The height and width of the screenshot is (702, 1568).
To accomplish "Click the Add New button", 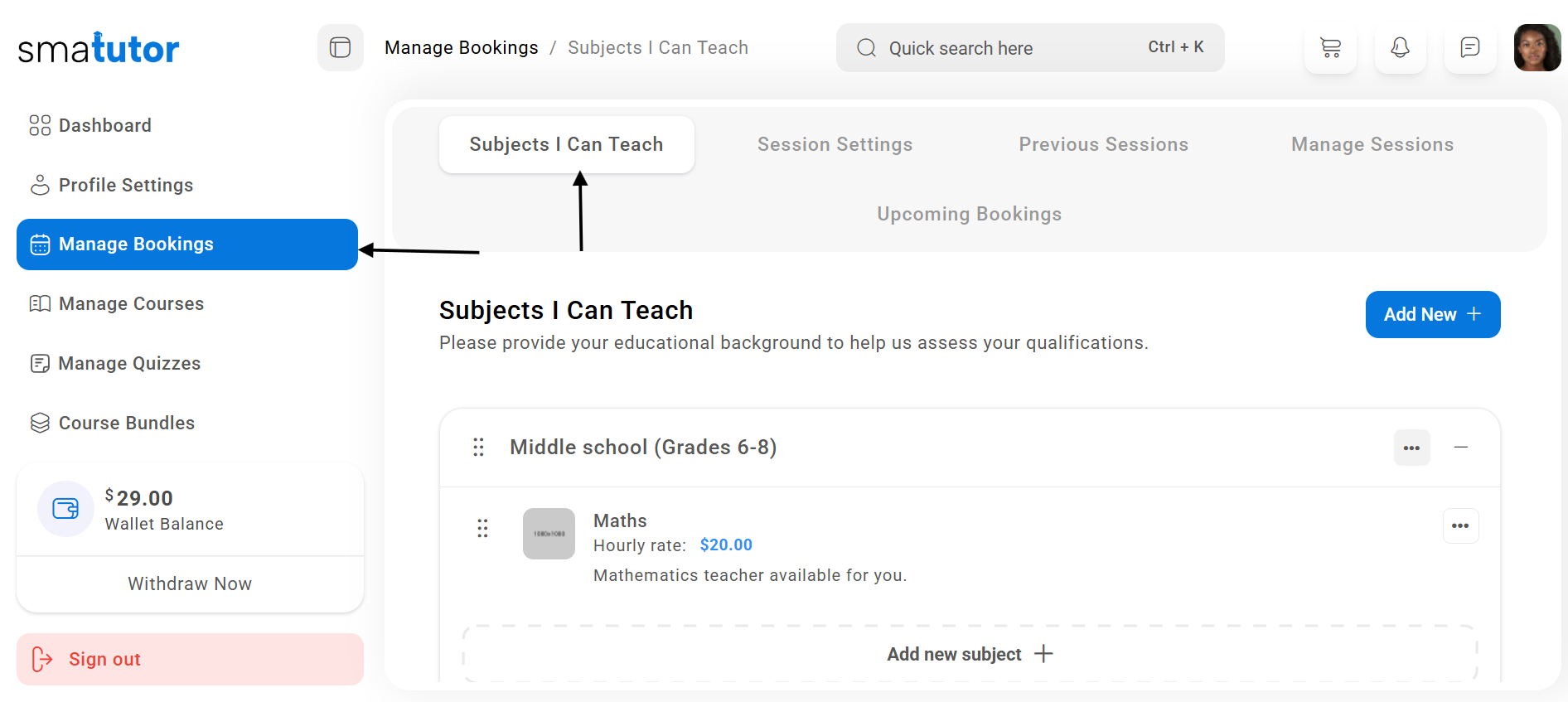I will (x=1432, y=314).
